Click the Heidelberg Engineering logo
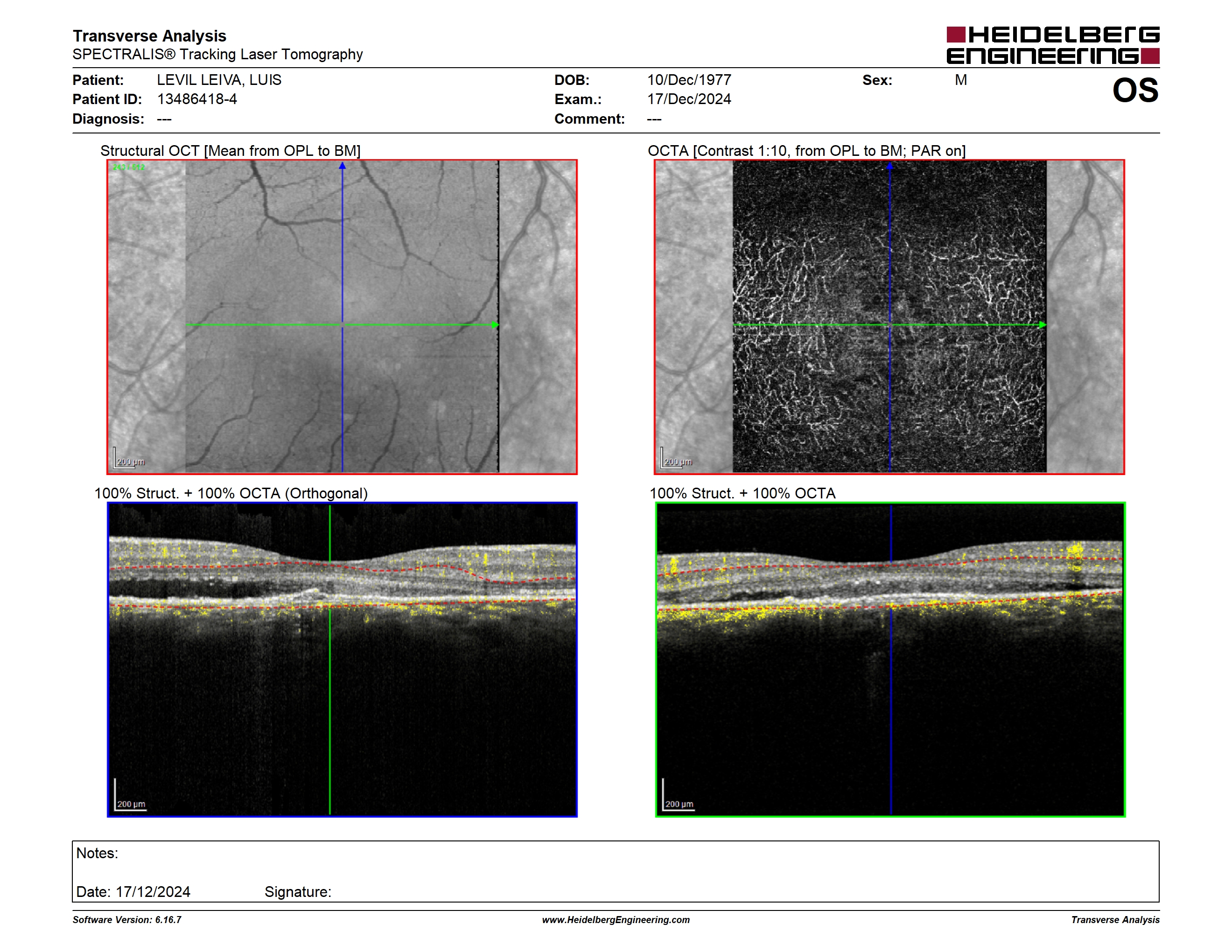The height and width of the screenshot is (952, 1232). 1053,45
